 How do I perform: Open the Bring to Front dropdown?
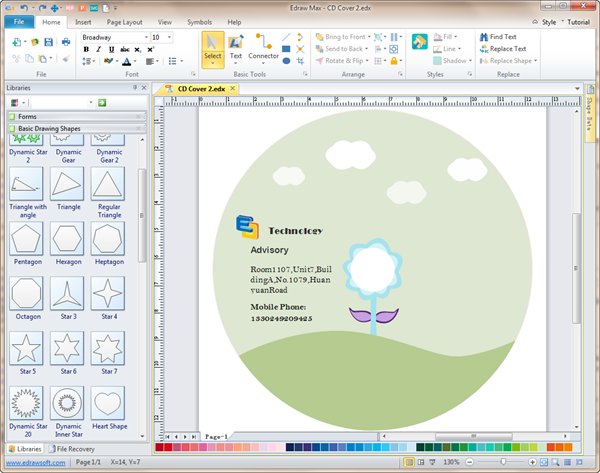click(368, 37)
